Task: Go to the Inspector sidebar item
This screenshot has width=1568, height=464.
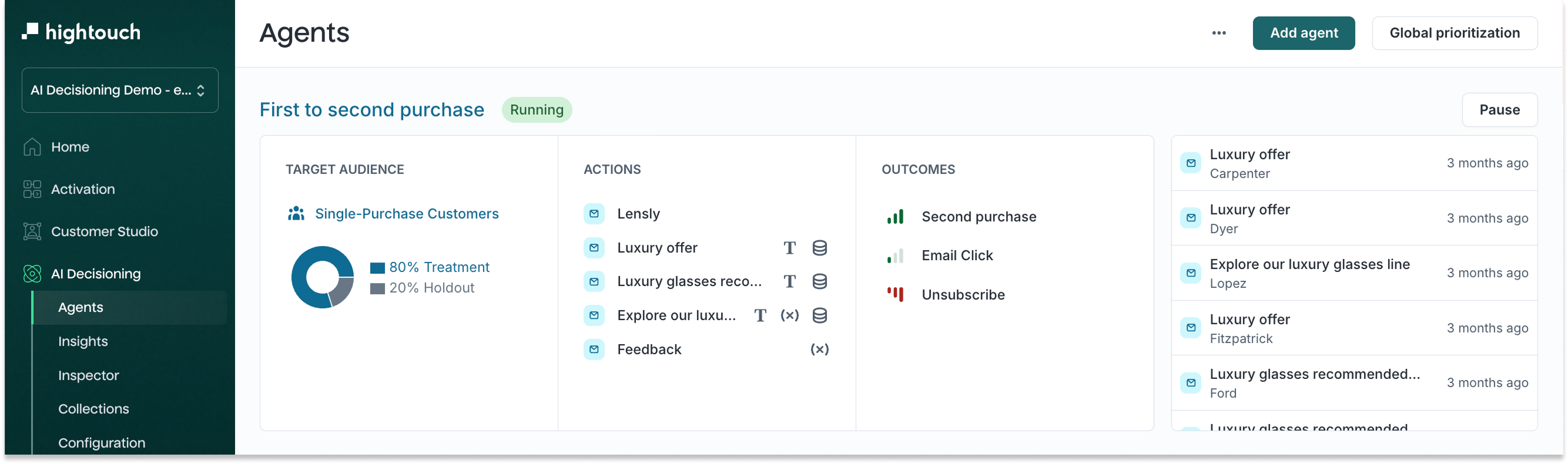Action: 88,376
